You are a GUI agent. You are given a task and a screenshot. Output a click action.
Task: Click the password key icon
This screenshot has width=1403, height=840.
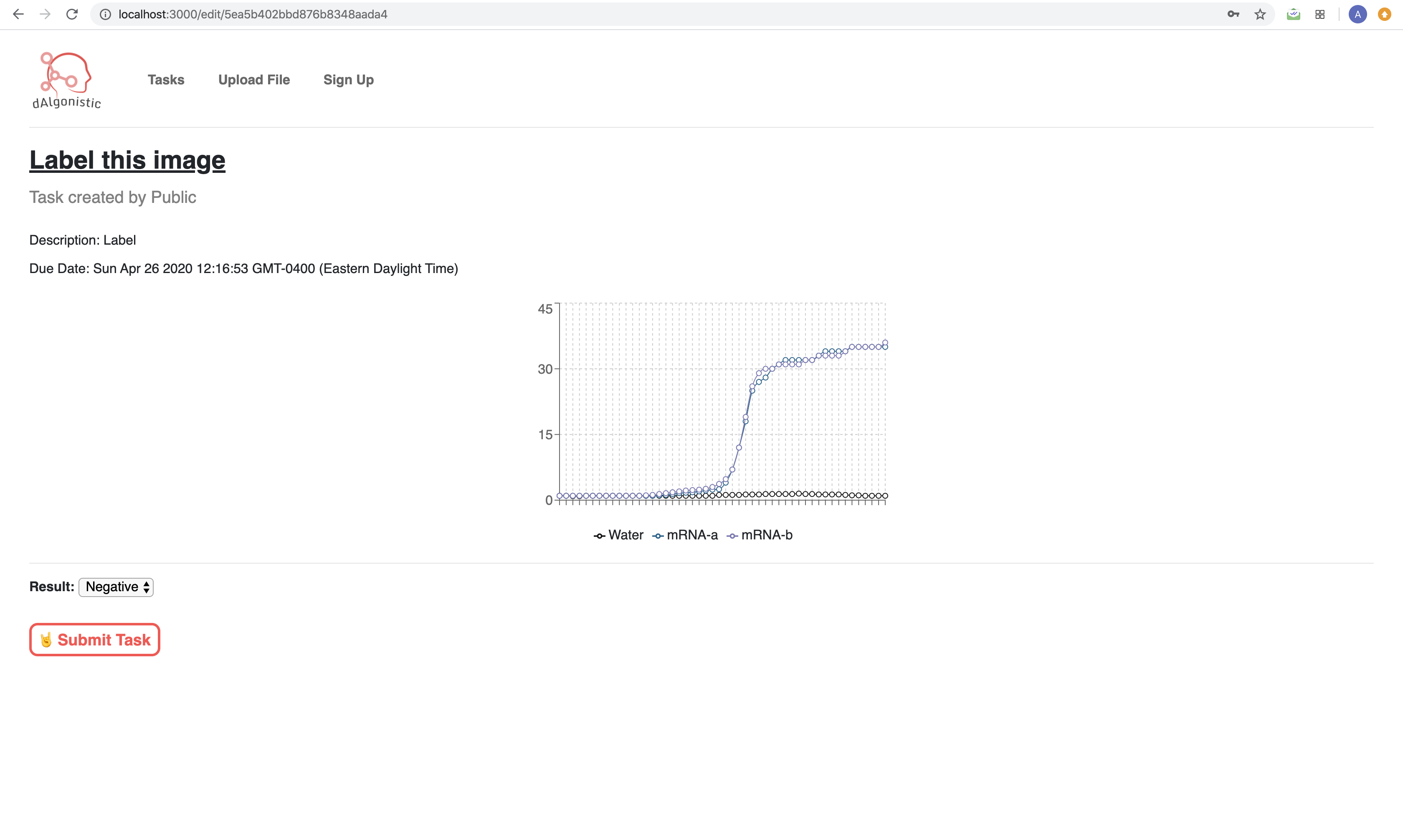(x=1233, y=14)
